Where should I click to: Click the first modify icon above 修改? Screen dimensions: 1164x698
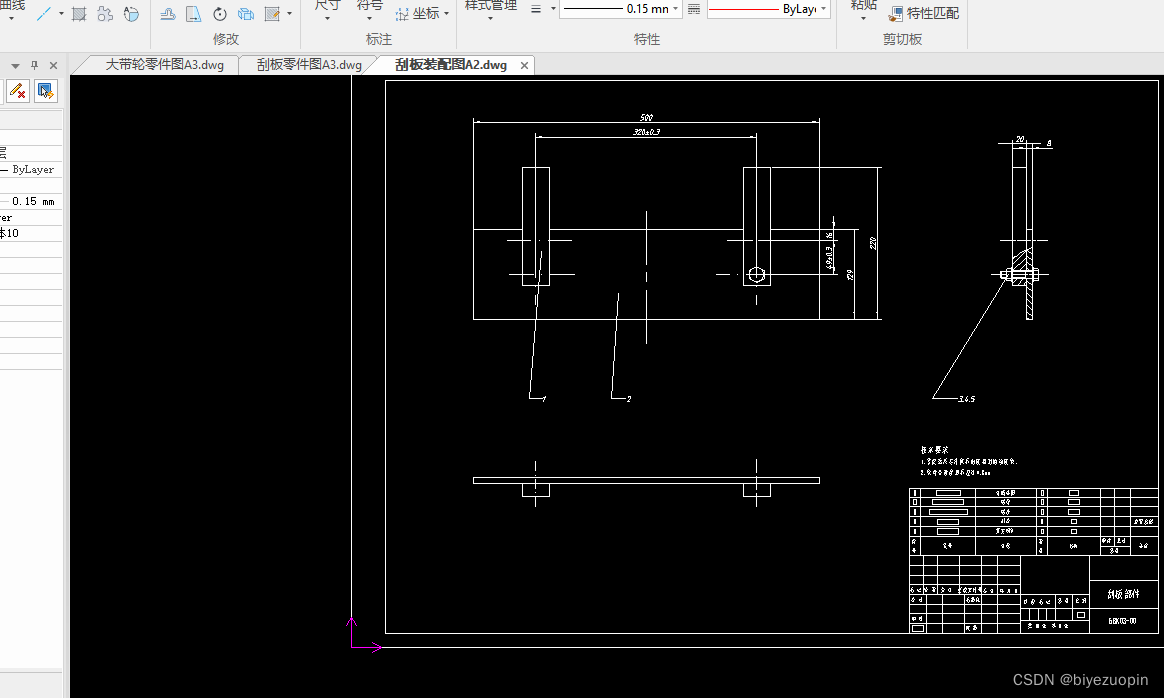click(169, 13)
